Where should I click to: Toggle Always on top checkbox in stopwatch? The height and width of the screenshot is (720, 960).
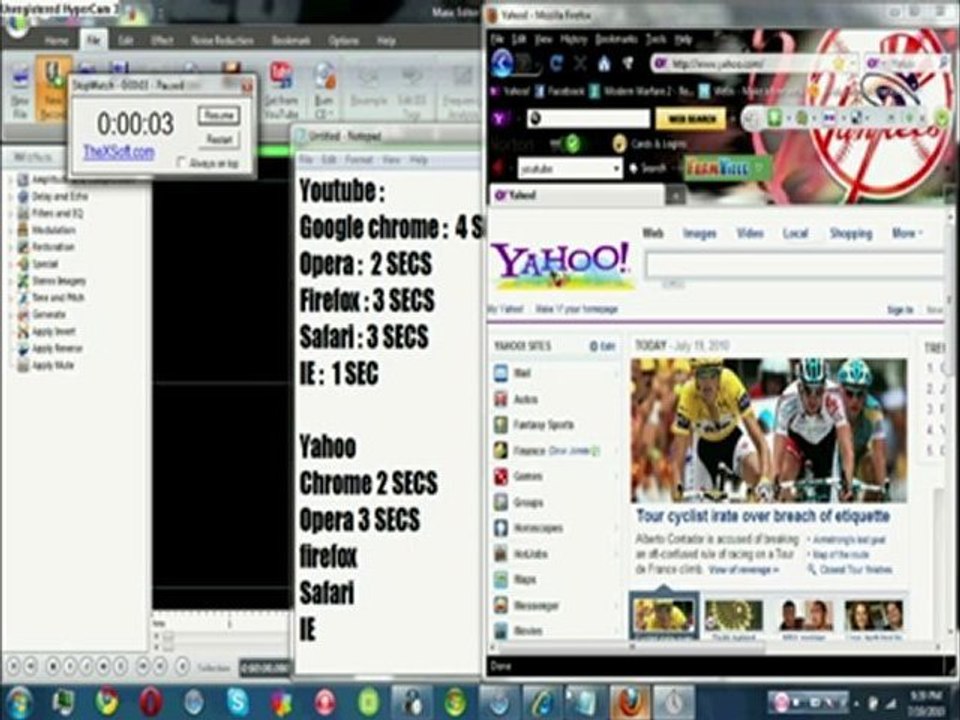click(181, 163)
